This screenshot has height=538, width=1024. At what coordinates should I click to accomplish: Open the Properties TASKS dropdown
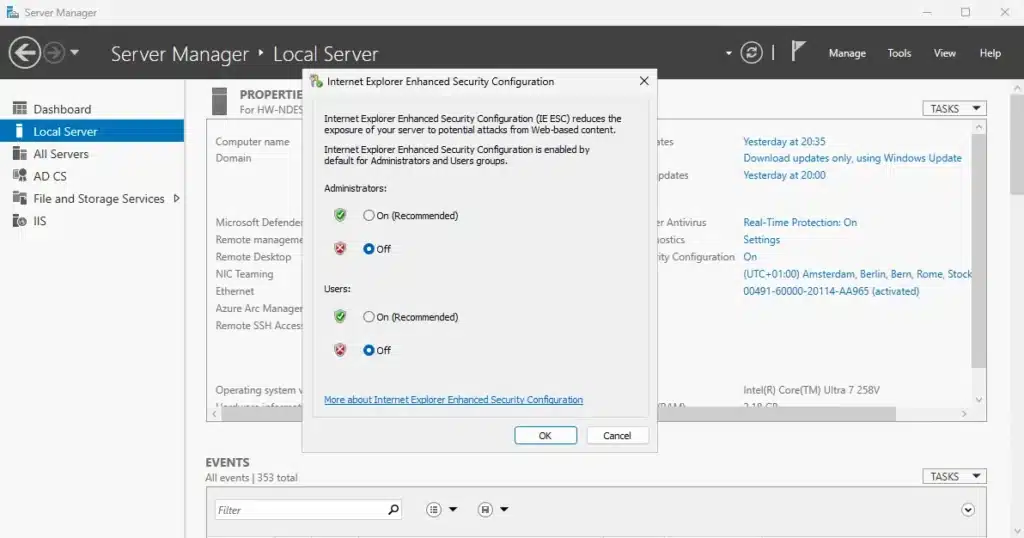click(x=954, y=108)
